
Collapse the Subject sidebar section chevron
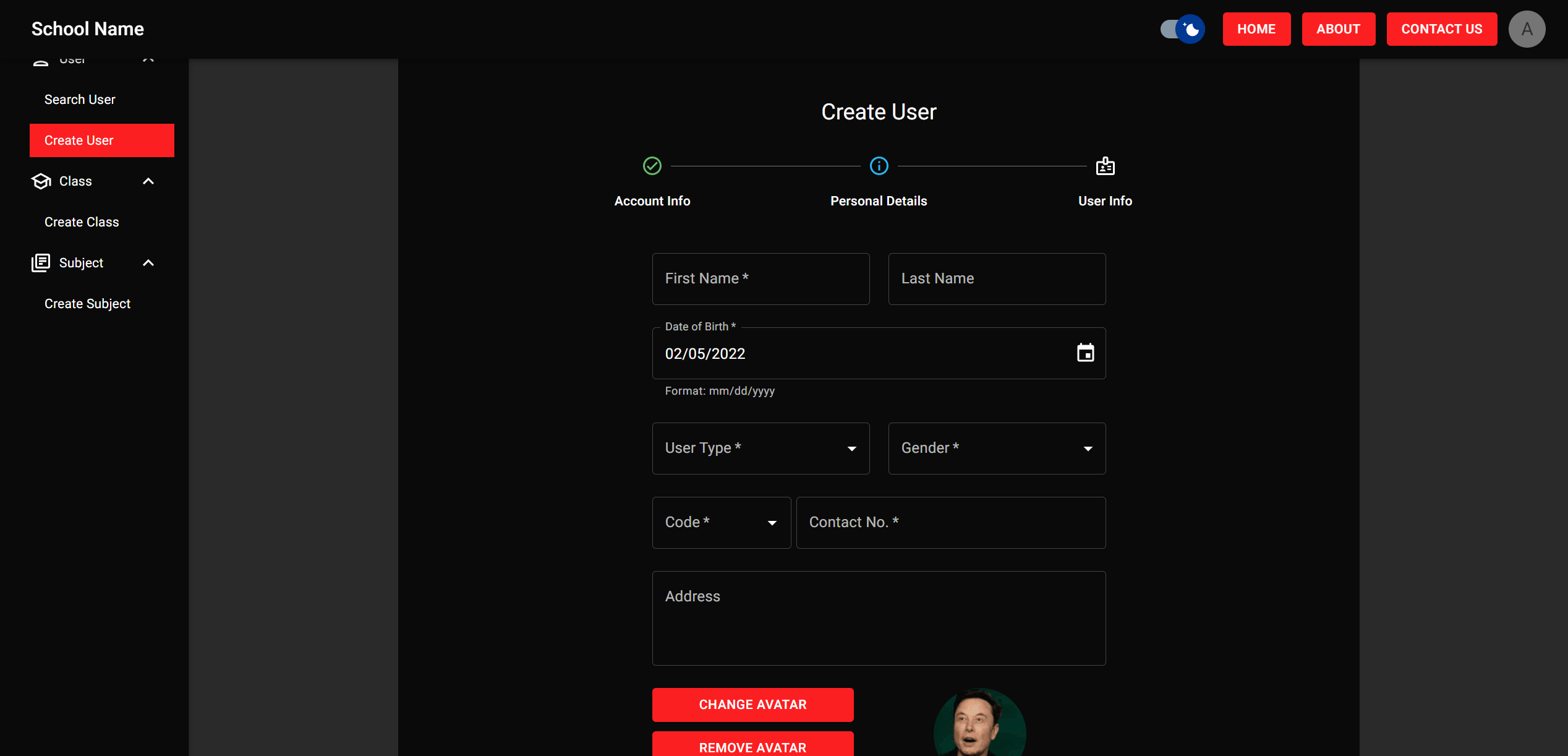click(x=148, y=263)
